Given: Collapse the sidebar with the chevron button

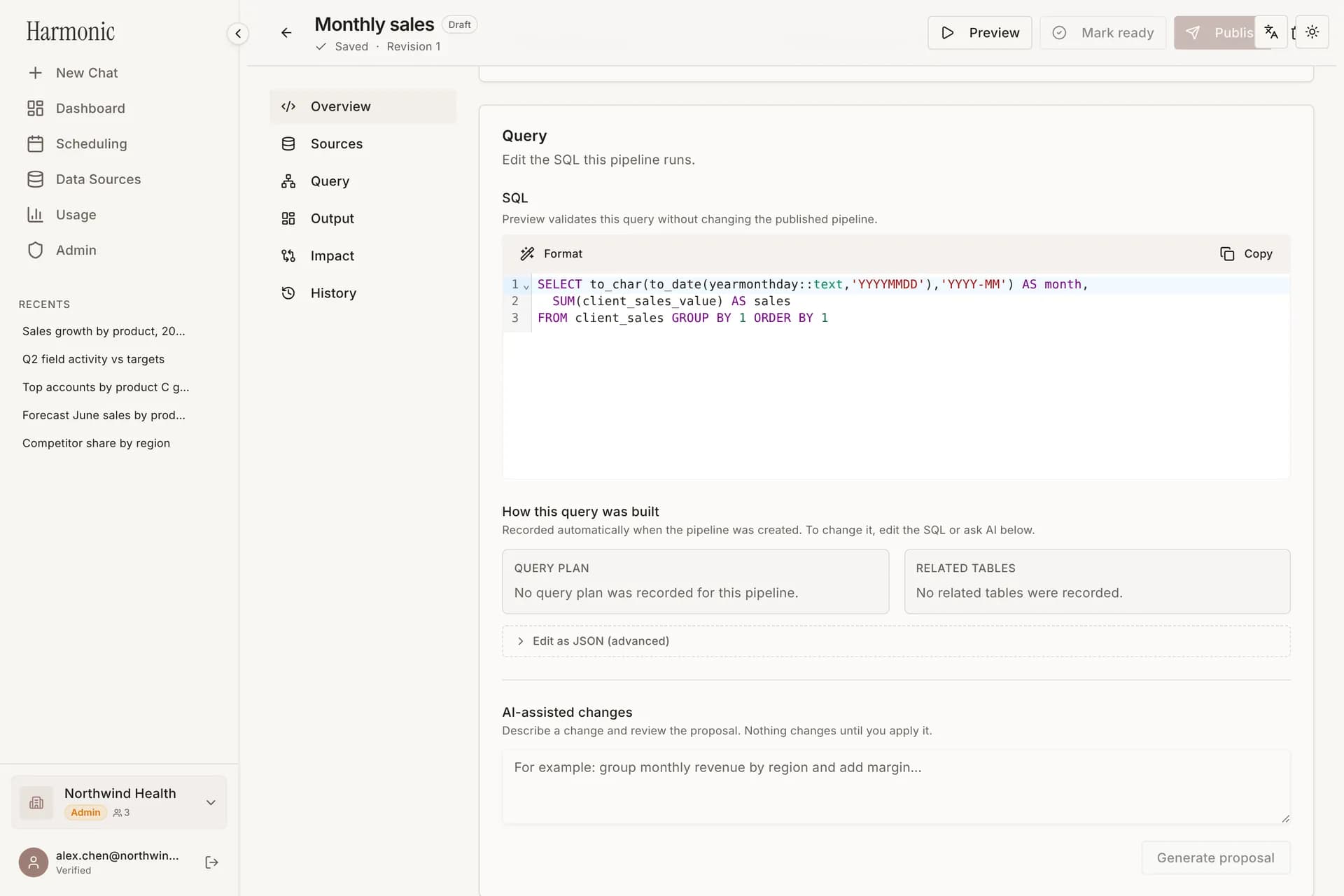Looking at the screenshot, I should coord(238,33).
